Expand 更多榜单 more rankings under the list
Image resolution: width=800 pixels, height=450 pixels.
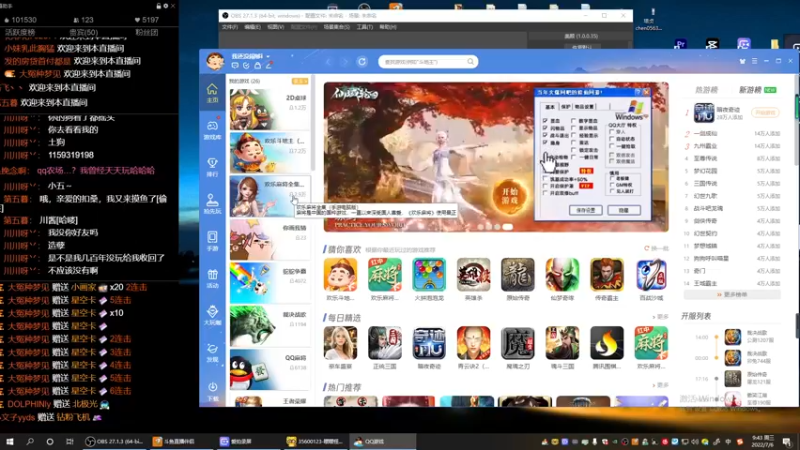732,294
